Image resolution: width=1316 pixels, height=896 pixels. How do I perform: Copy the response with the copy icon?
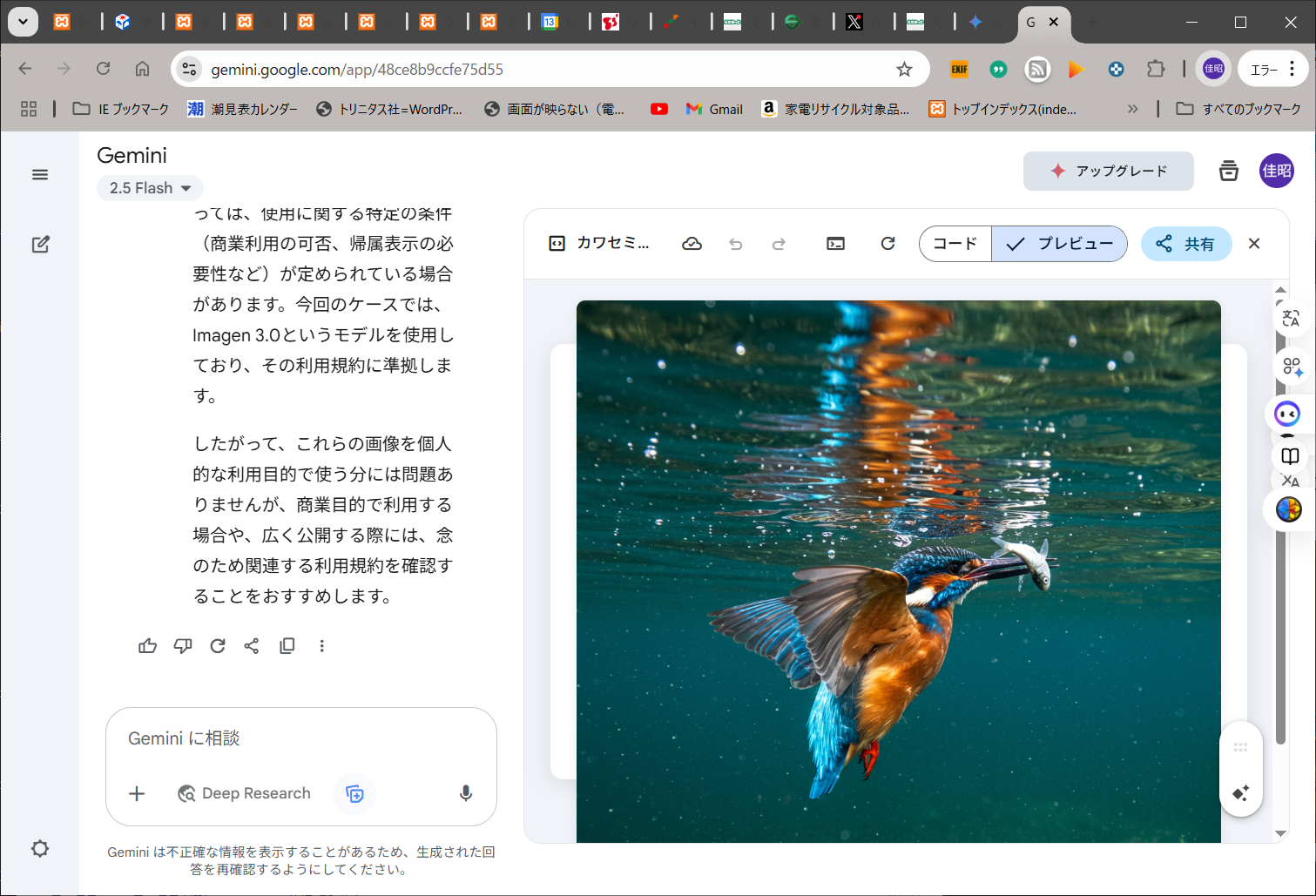287,646
